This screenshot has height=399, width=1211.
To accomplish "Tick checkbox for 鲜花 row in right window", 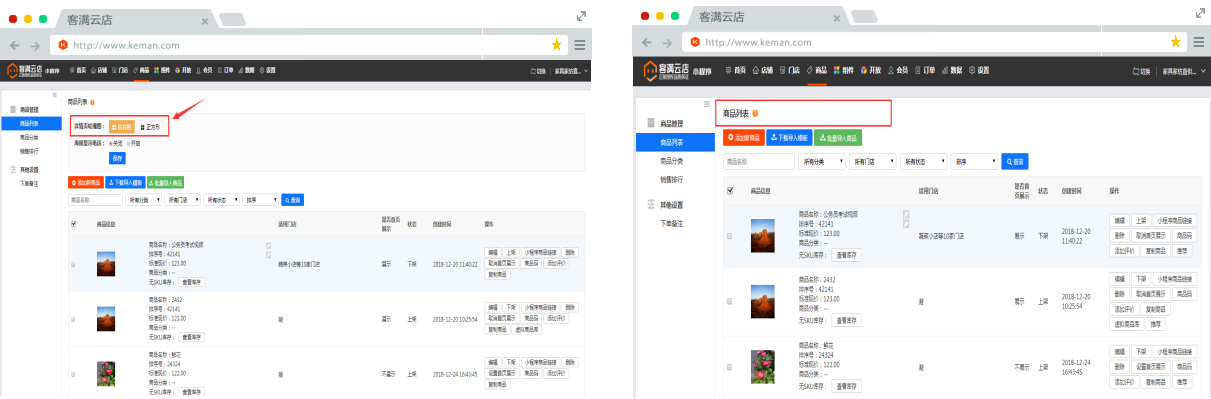I will (x=729, y=367).
